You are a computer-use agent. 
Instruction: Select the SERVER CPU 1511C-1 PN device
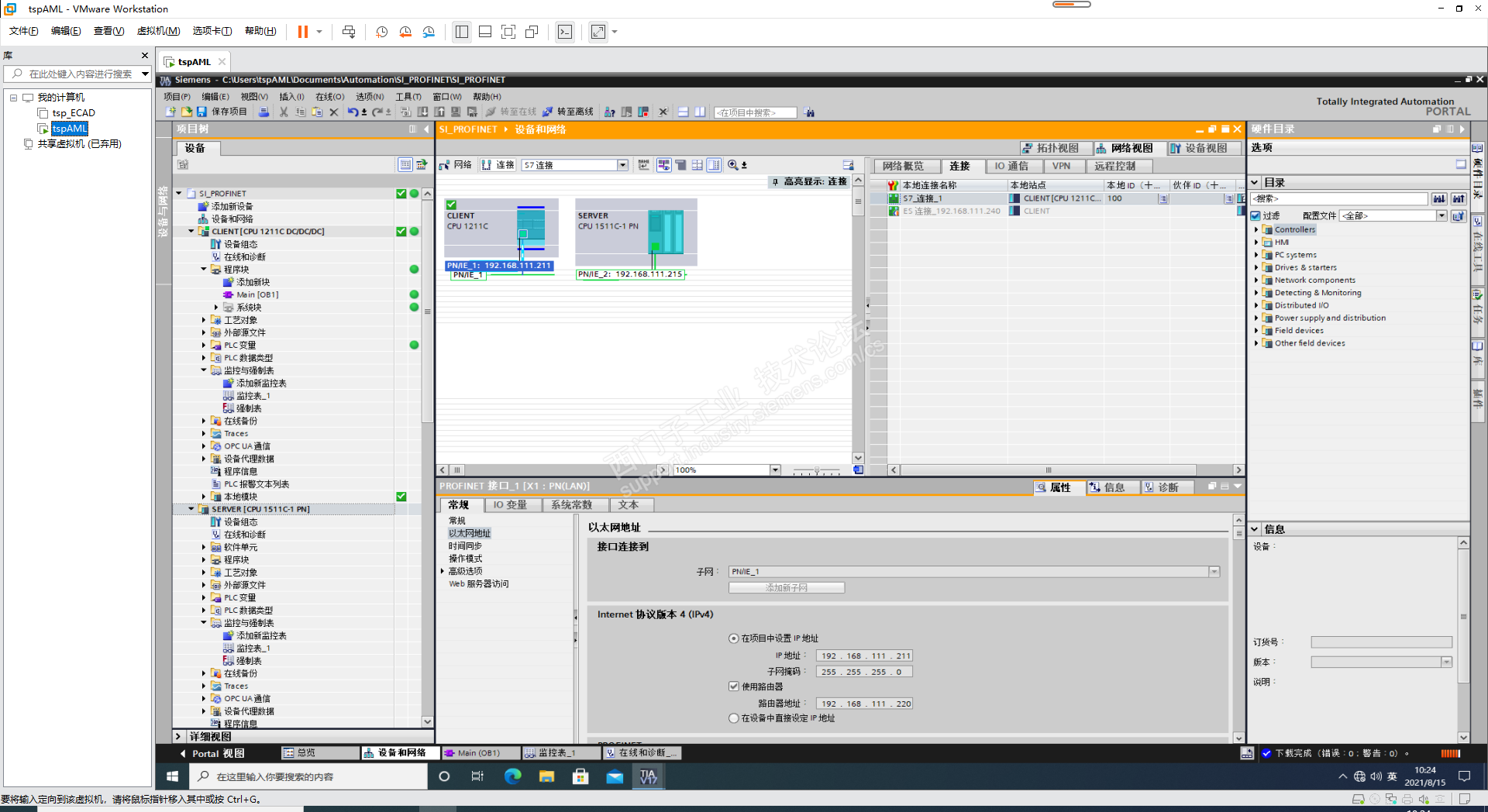click(635, 232)
